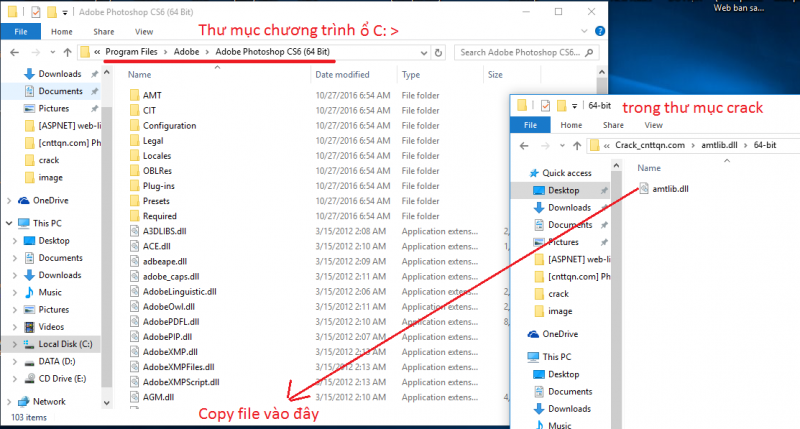The image size is (800, 429).
Task: Select Videos in left window sidebar
Action: pyautogui.click(x=51, y=327)
